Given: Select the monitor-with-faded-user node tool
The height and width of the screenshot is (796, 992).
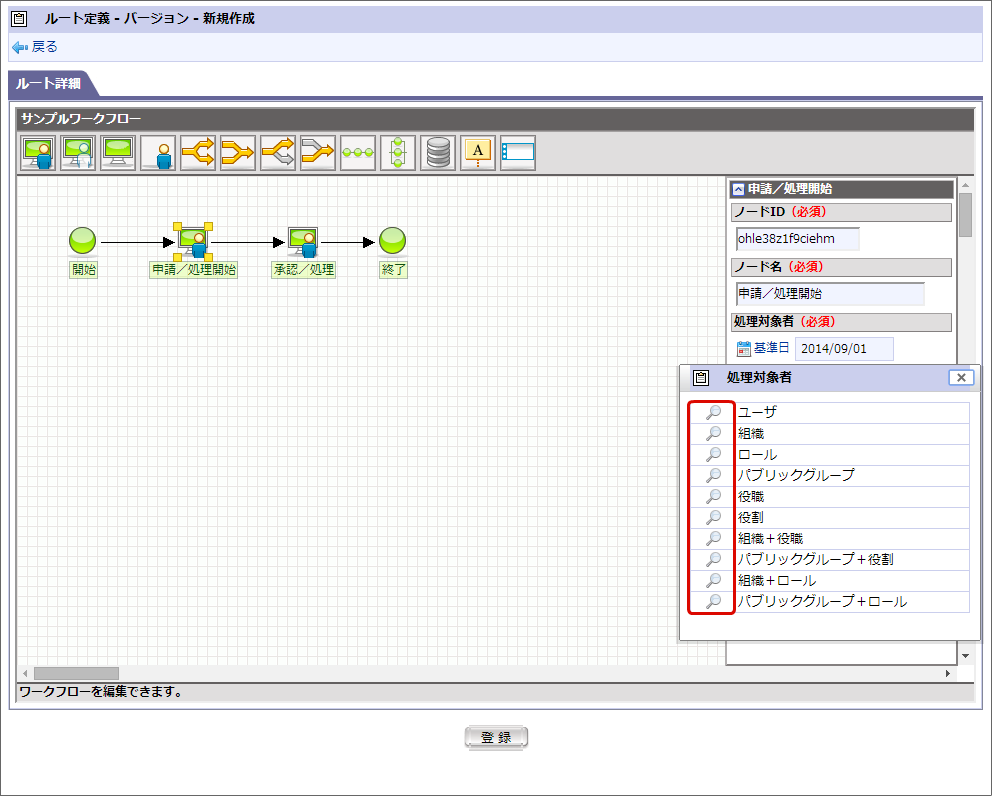Looking at the screenshot, I should (x=78, y=153).
